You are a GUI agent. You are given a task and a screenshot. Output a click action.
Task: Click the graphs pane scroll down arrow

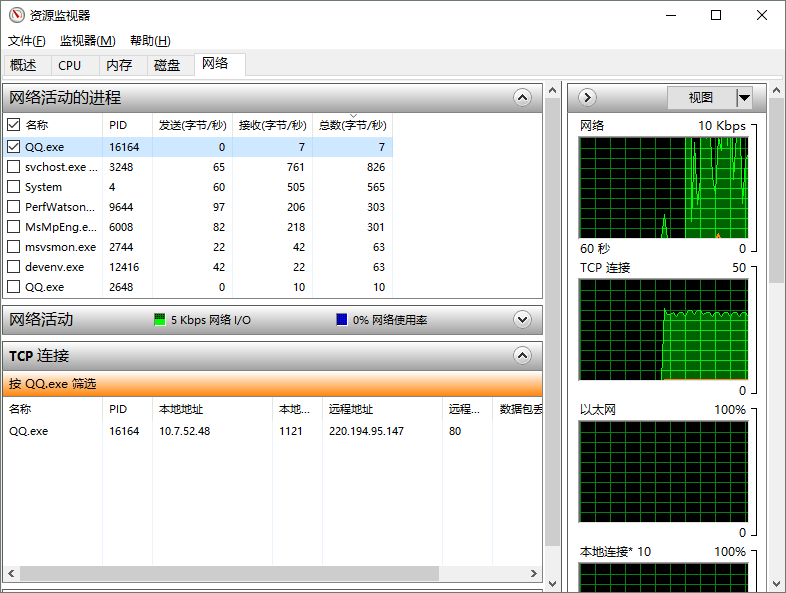point(776,583)
